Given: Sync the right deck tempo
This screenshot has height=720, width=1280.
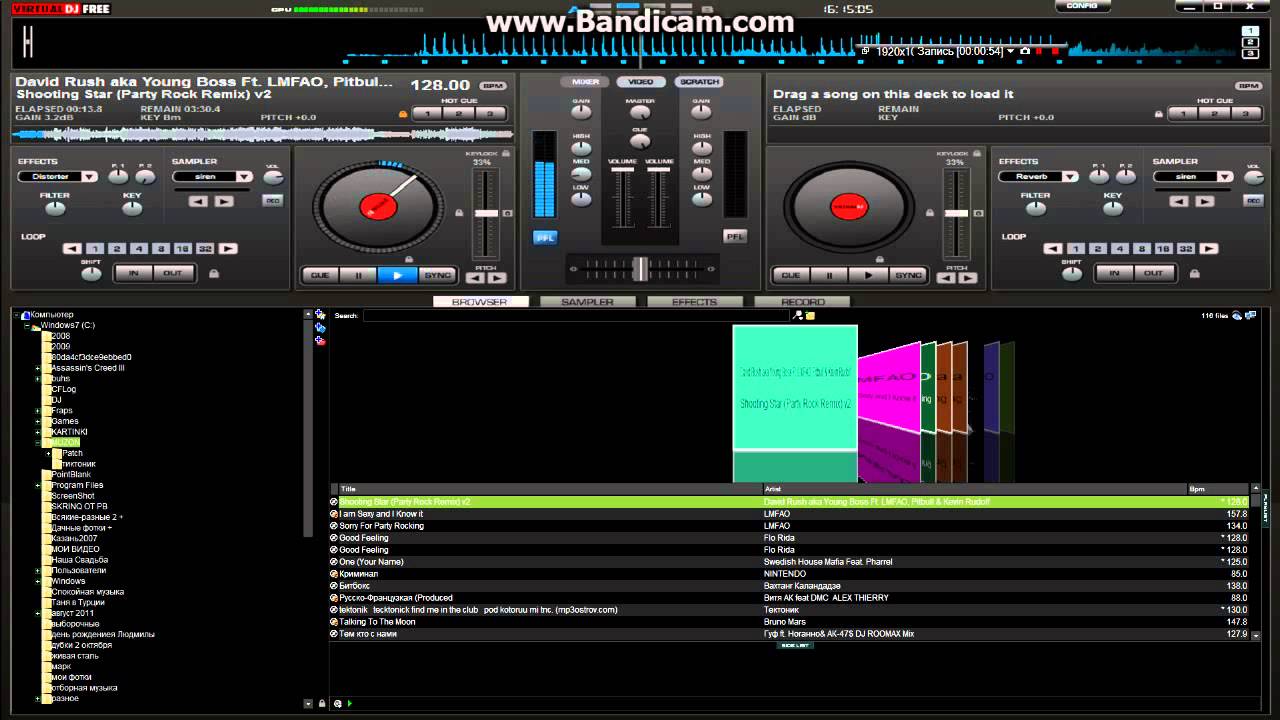Looking at the screenshot, I should coord(908,275).
